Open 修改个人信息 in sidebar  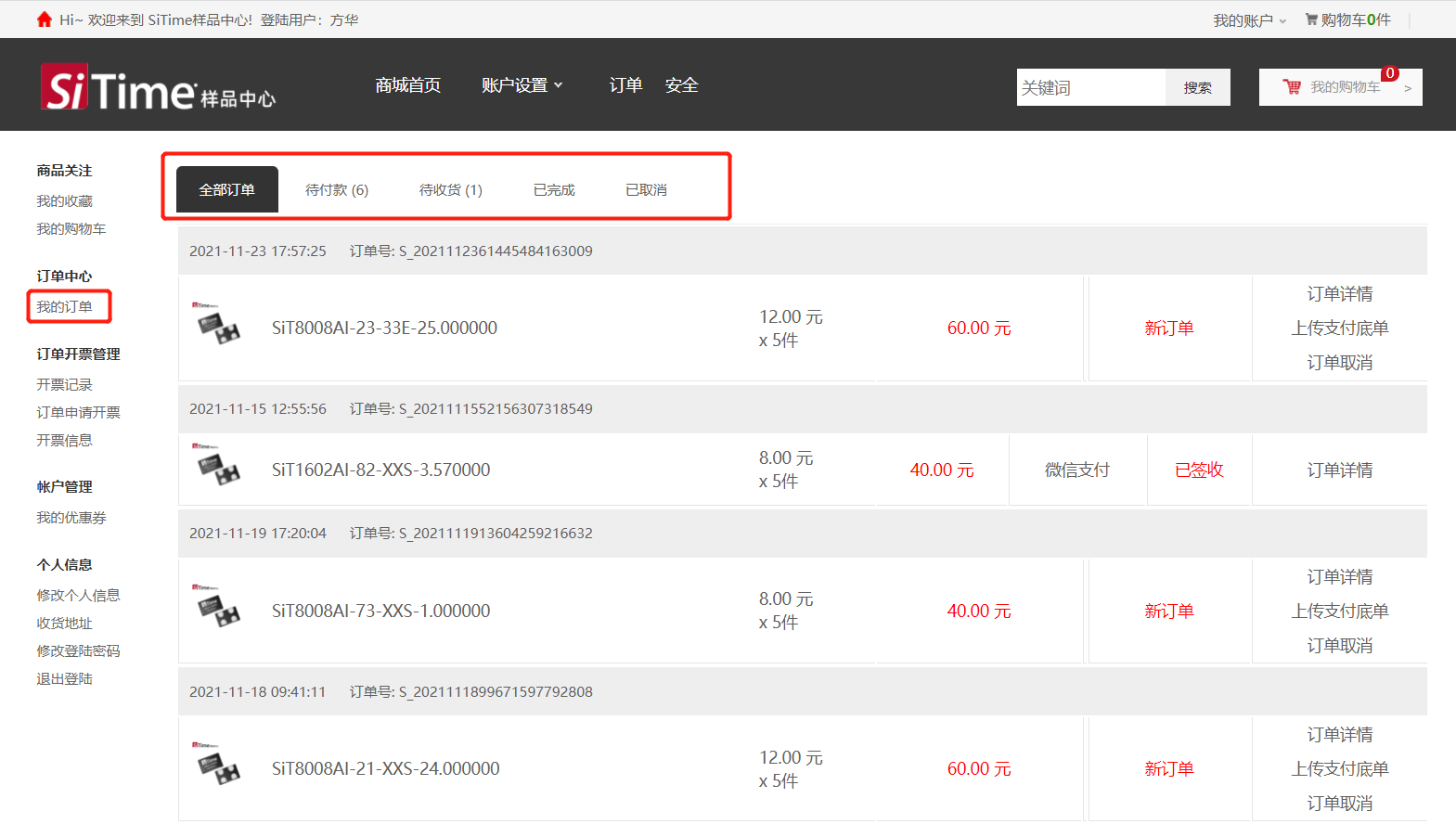(79, 596)
